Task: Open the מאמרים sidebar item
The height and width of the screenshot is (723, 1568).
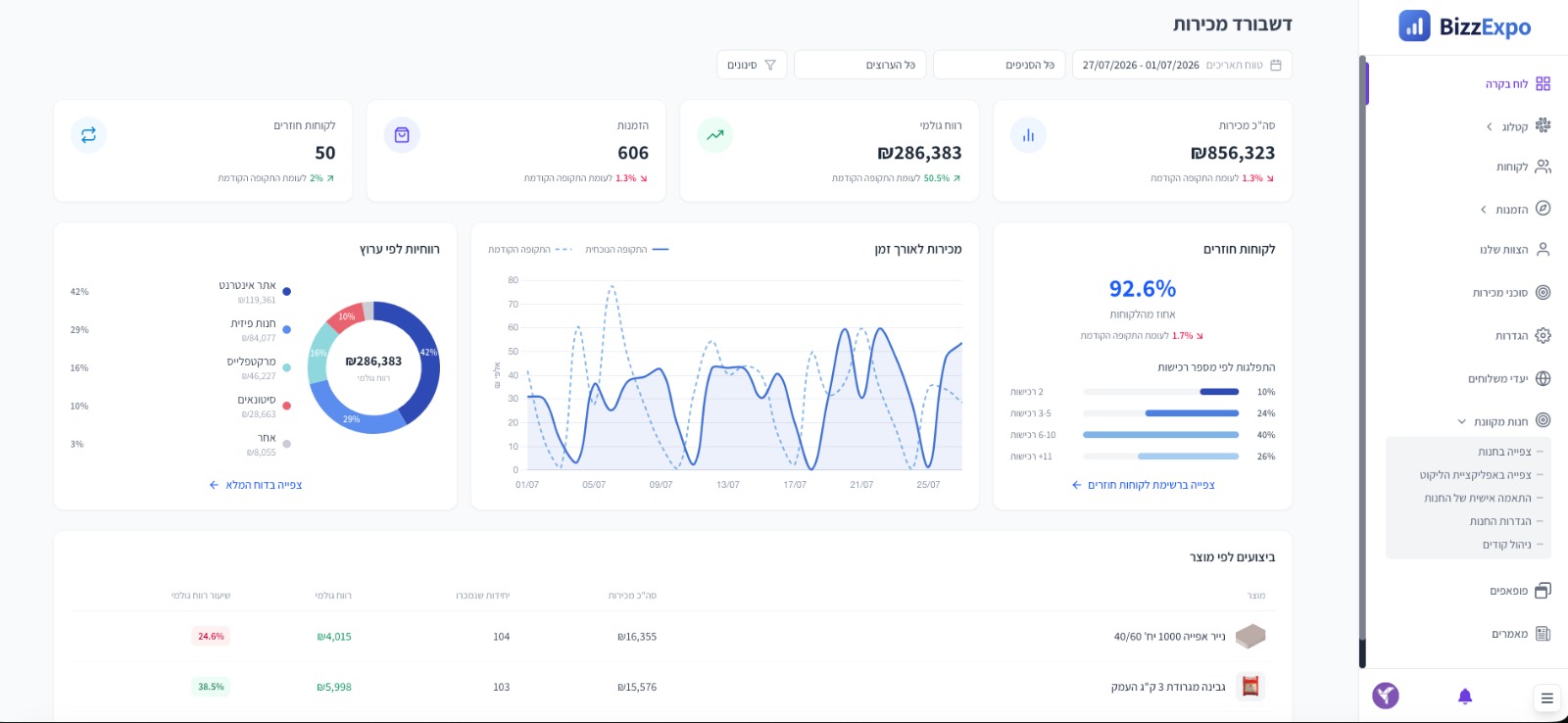Action: click(x=1522, y=634)
